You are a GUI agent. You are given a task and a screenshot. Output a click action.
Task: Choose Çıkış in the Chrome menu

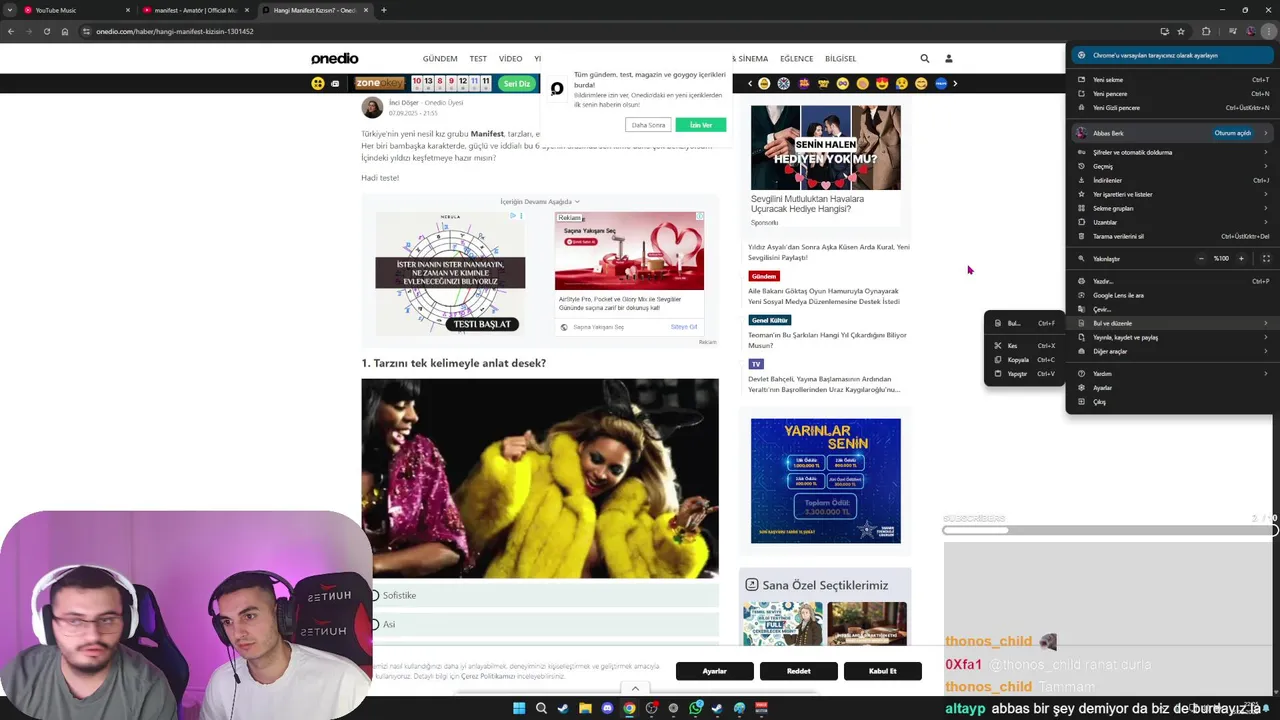click(1171, 401)
